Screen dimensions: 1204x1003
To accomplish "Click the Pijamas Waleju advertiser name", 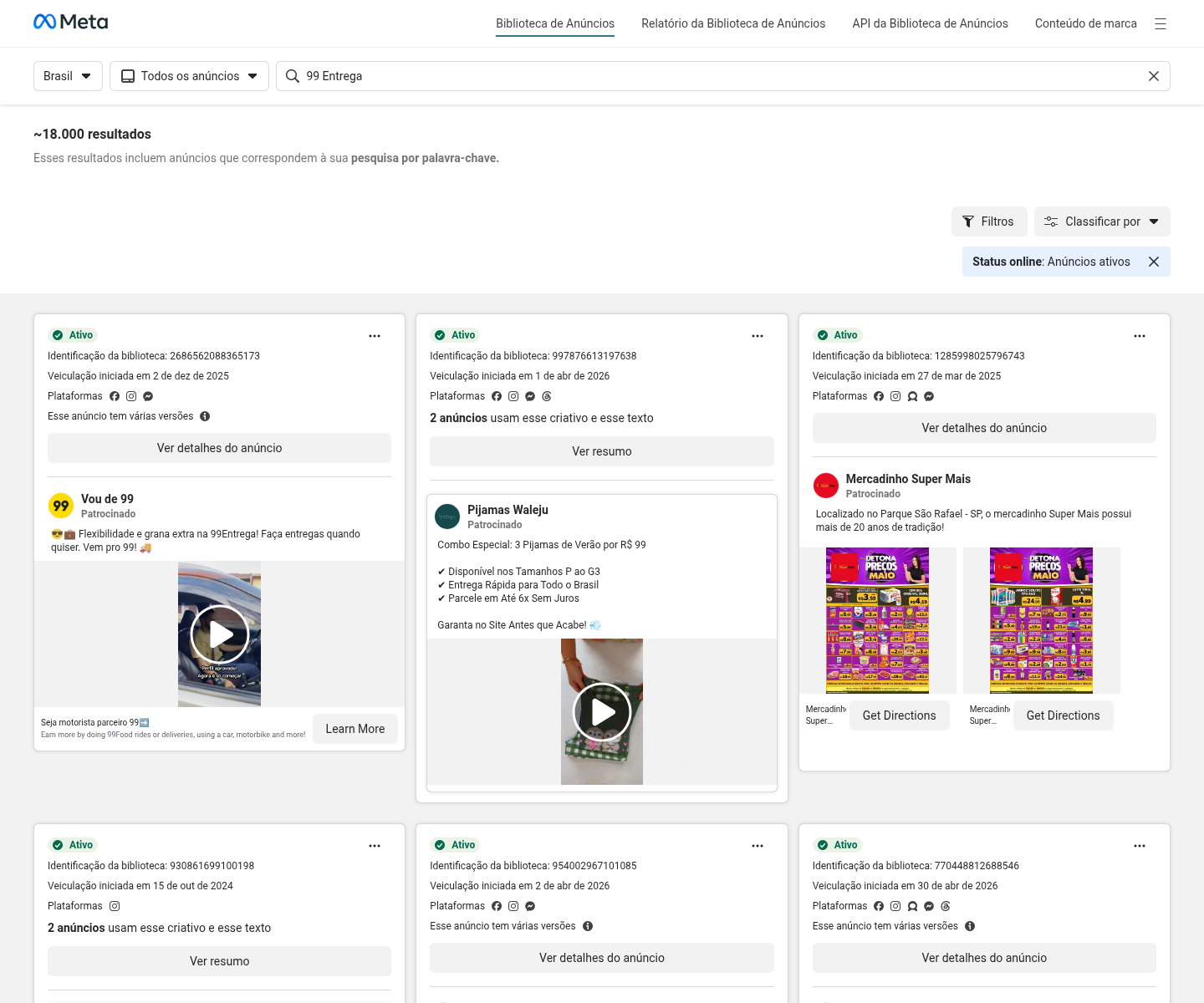I will (x=508, y=510).
